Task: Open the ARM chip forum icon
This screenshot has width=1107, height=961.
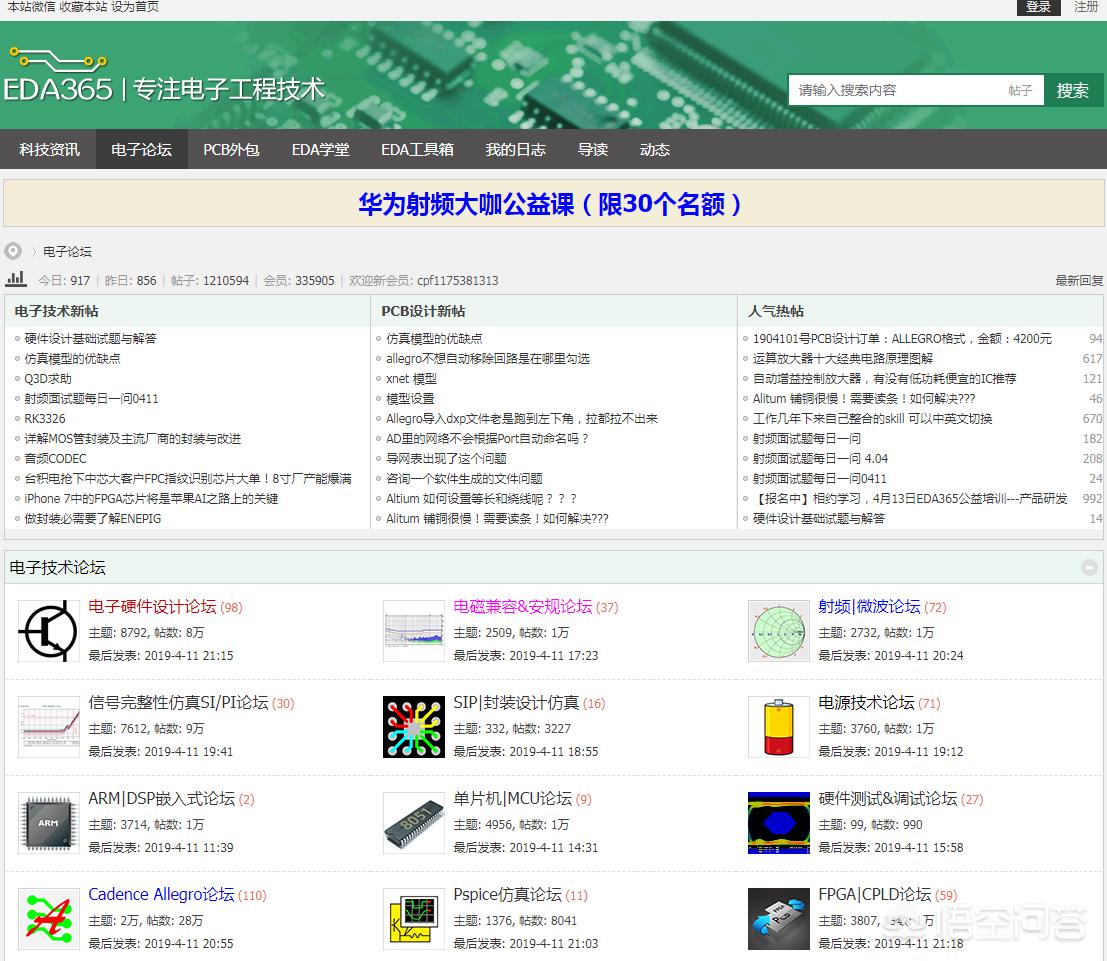Action: (x=49, y=823)
